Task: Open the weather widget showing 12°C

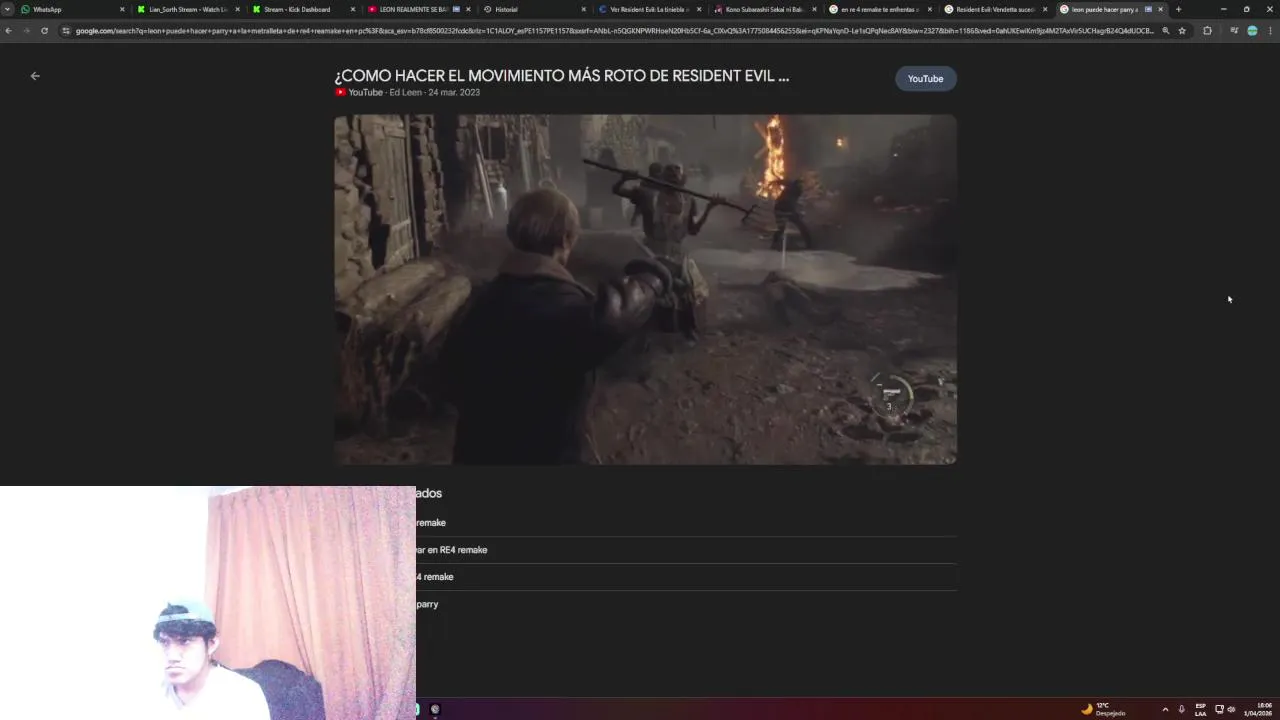Action: [1103, 709]
